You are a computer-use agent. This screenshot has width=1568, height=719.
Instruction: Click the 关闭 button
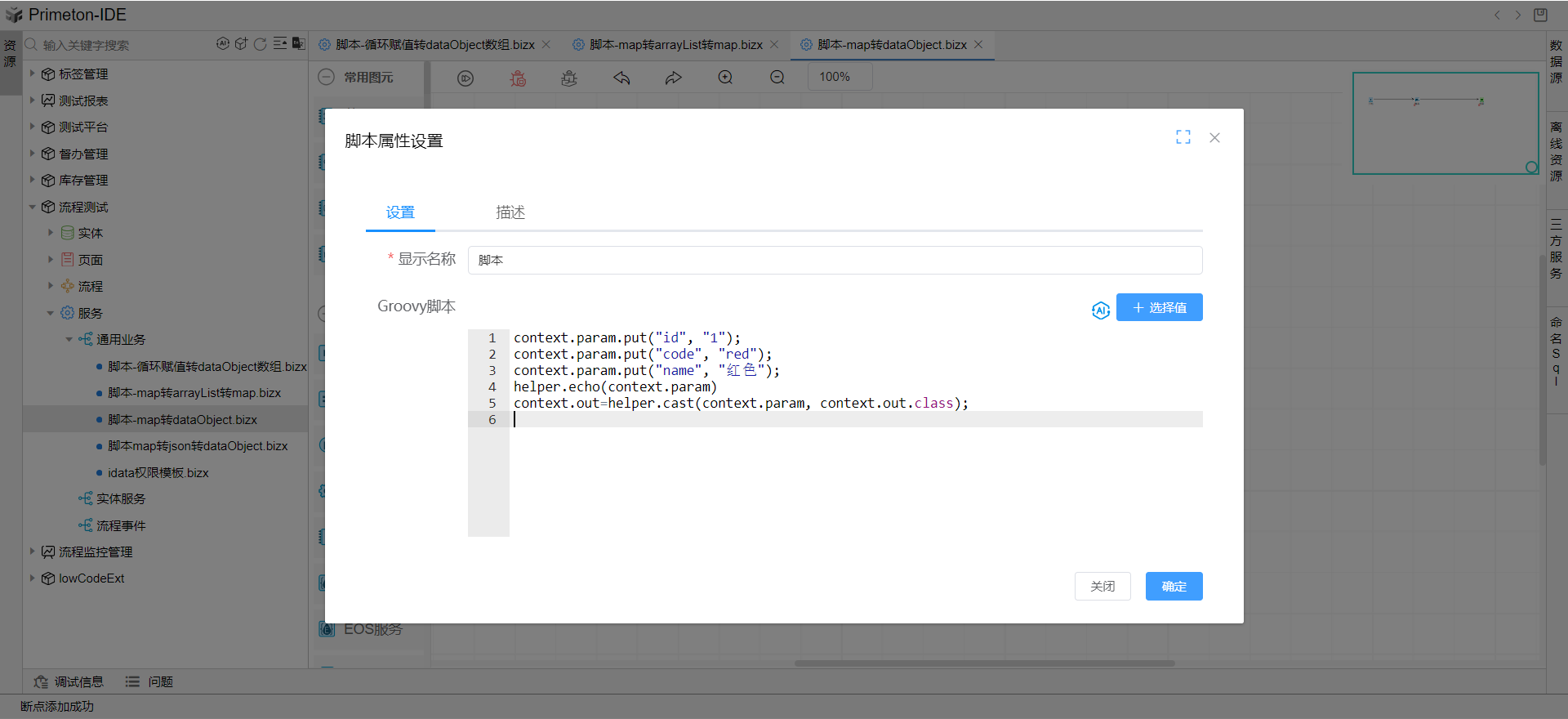tap(1102, 586)
